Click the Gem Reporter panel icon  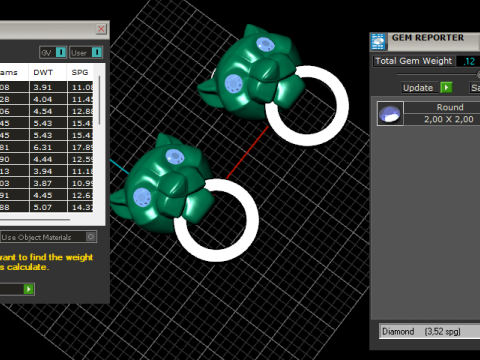[x=378, y=42]
